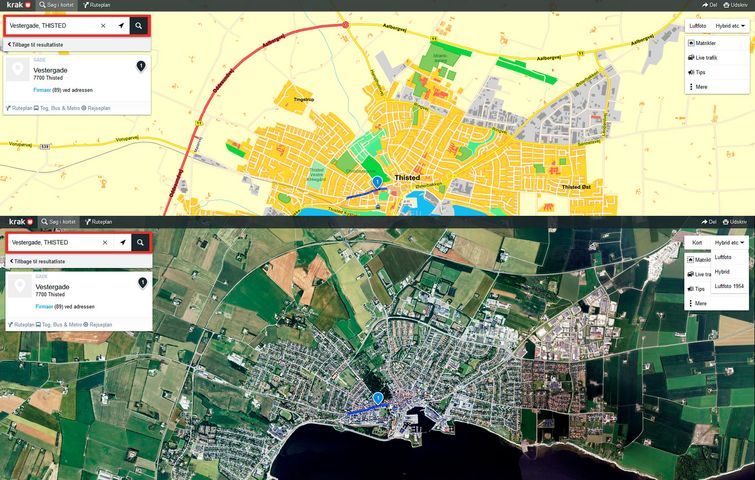This screenshot has height=480, width=755.
Task: Click the search magnifier button in the top map
Action: (x=139, y=25)
